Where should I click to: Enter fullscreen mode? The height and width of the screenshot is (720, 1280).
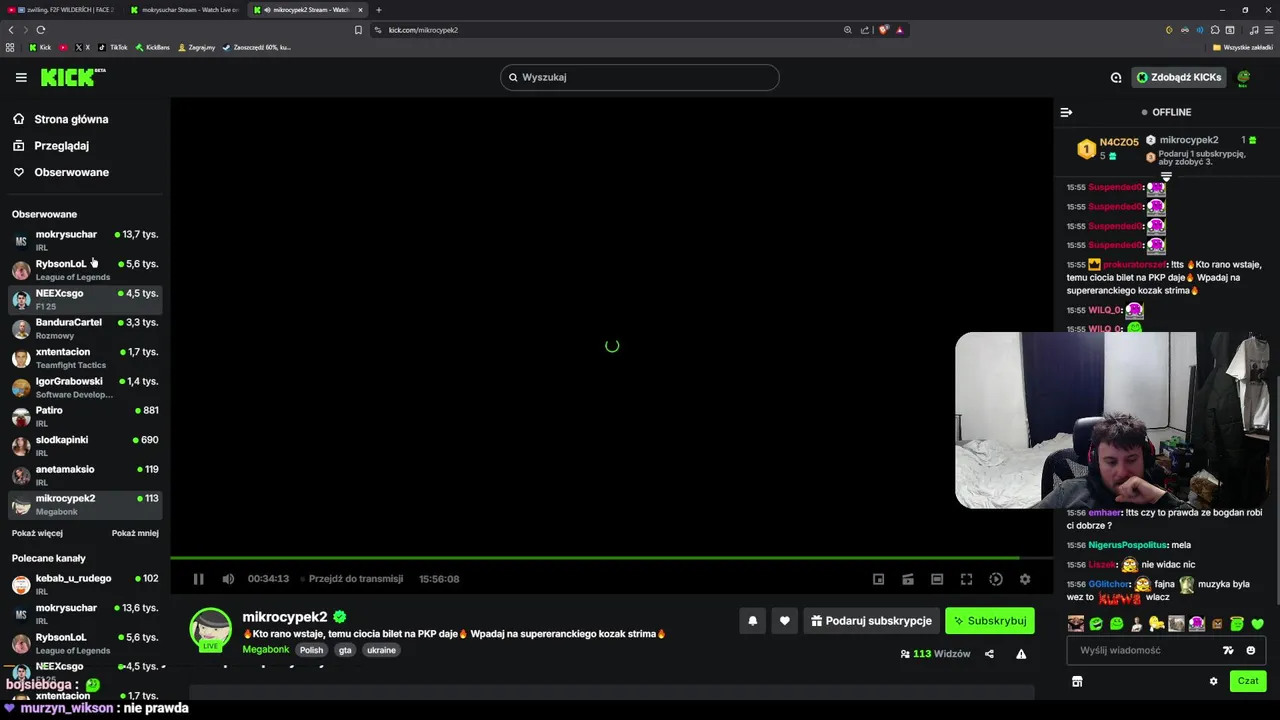pyautogui.click(x=966, y=579)
